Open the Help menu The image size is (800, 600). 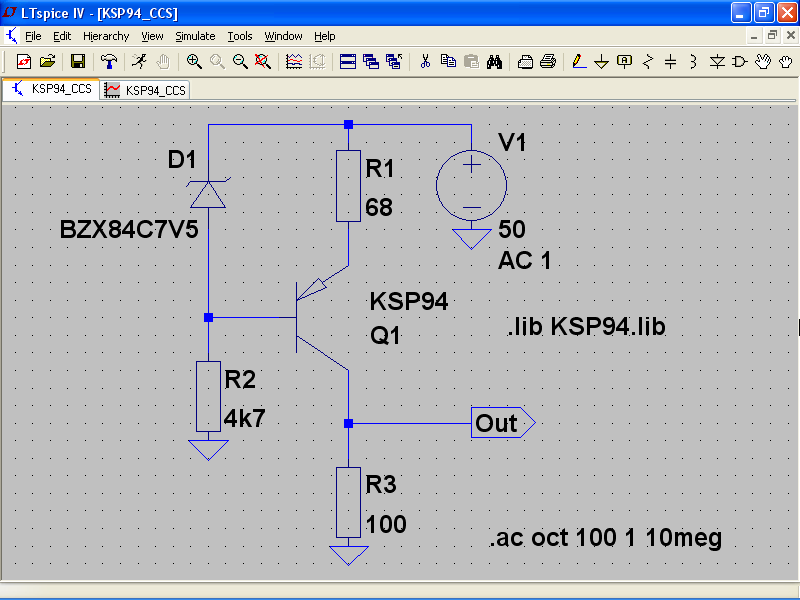click(324, 36)
